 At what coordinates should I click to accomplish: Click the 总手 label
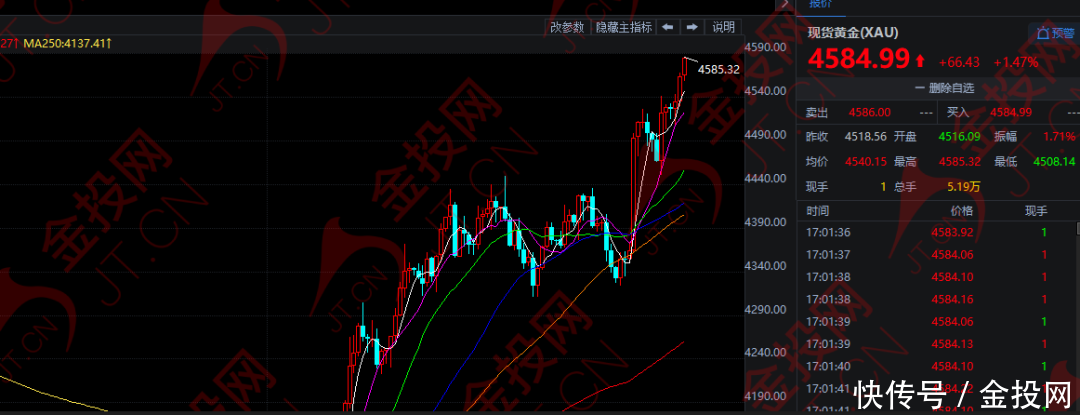pyautogui.click(x=906, y=187)
